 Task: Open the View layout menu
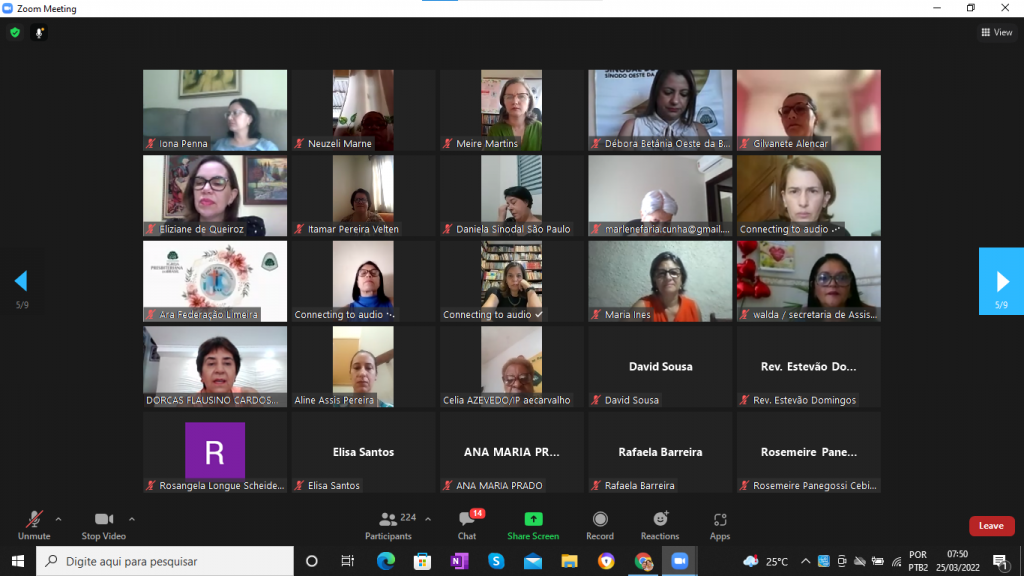click(997, 32)
